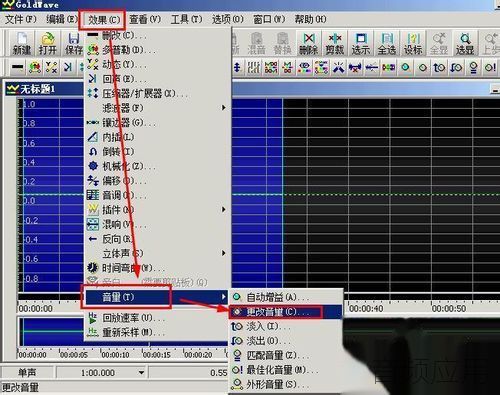The height and width of the screenshot is (395, 500).
Task: Open the 1:00.000 length dropdown
Action: point(141,373)
